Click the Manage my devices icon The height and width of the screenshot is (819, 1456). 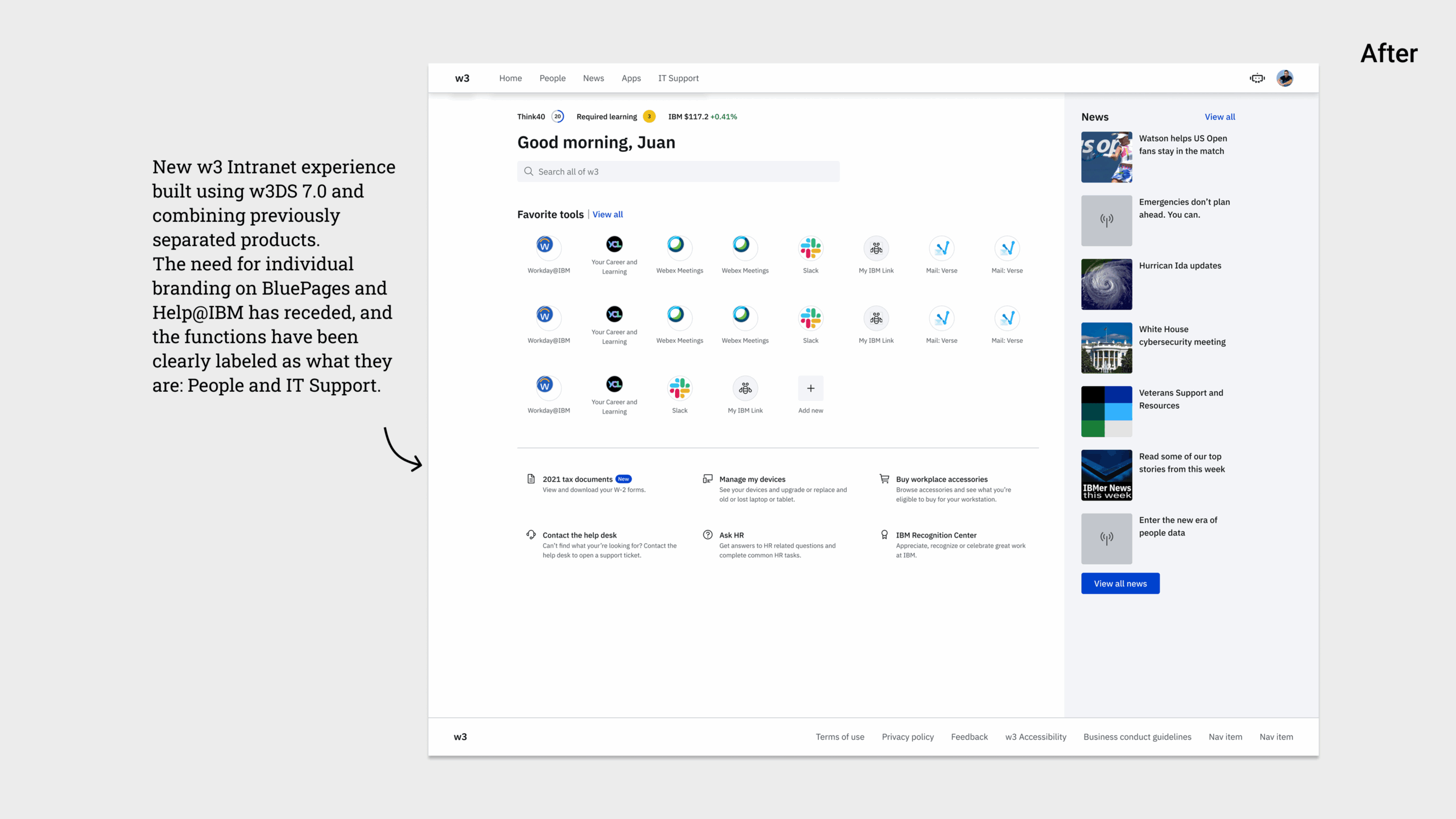pyautogui.click(x=708, y=479)
